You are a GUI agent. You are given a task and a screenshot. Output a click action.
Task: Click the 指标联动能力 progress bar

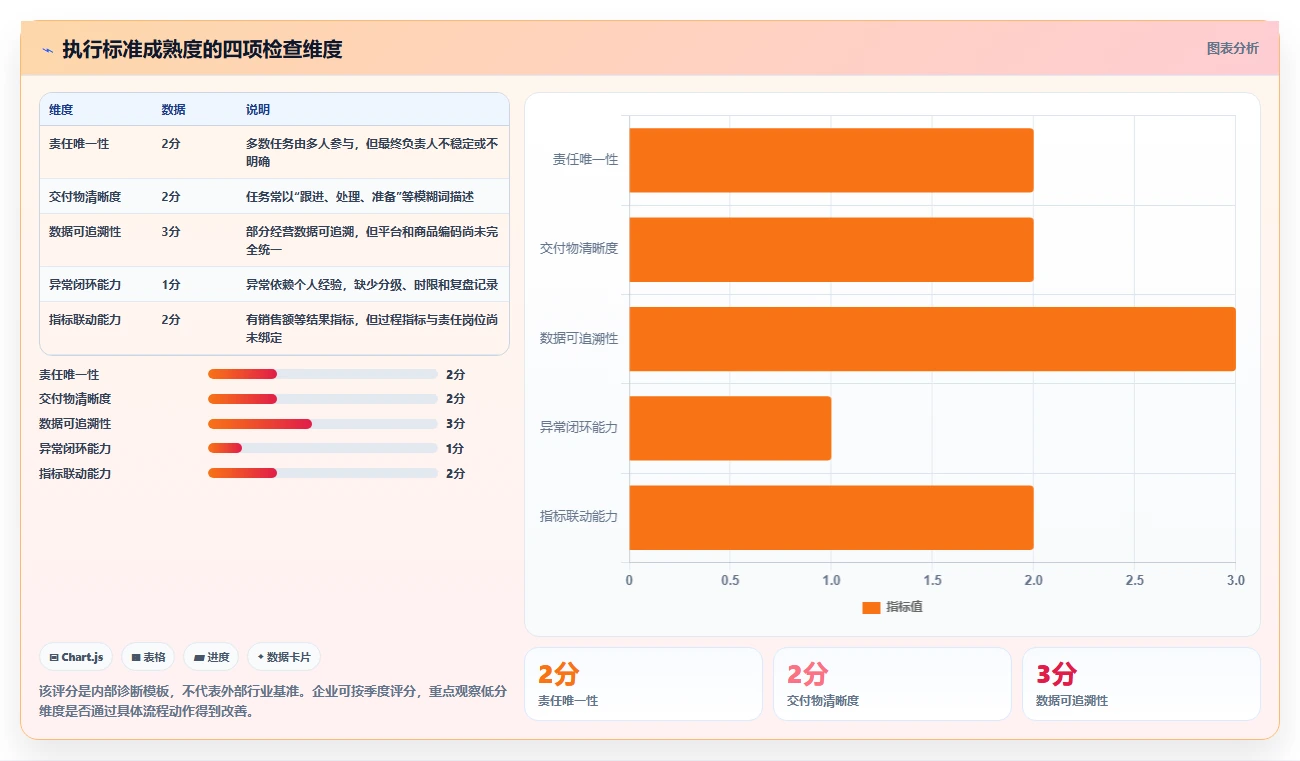pyautogui.click(x=323, y=473)
